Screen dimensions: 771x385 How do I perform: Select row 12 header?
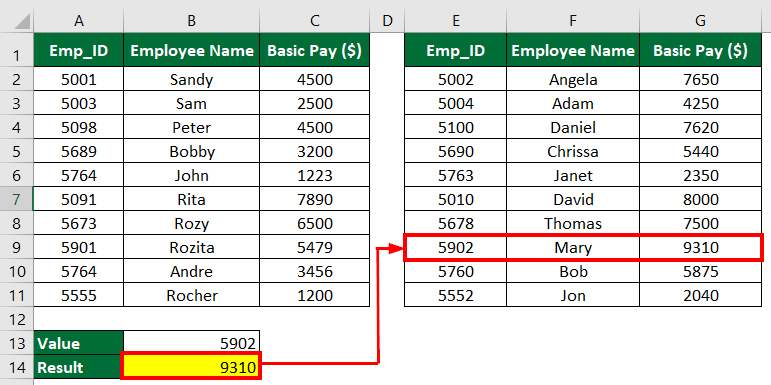click(x=16, y=320)
